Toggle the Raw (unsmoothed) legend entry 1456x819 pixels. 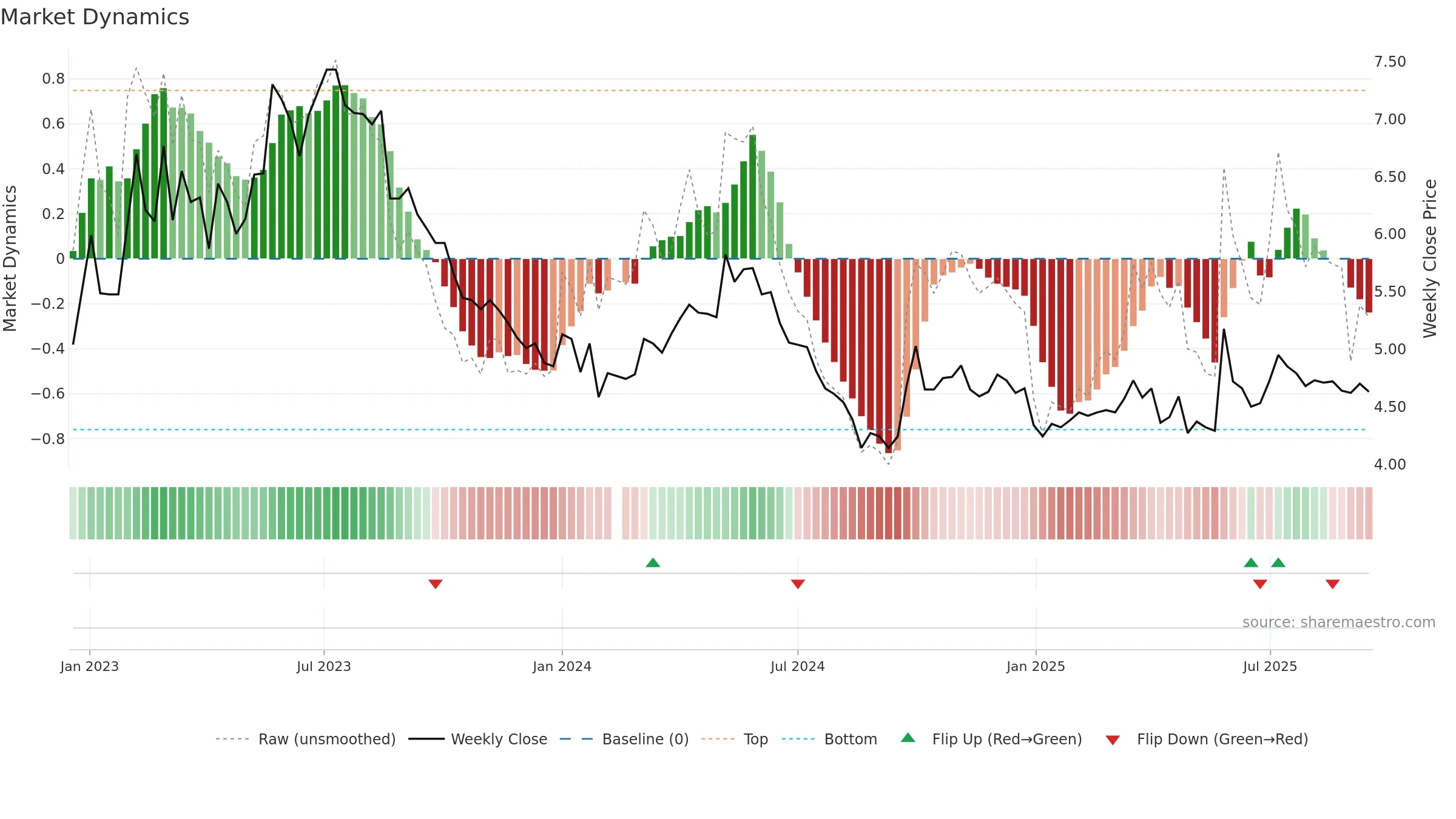305,739
